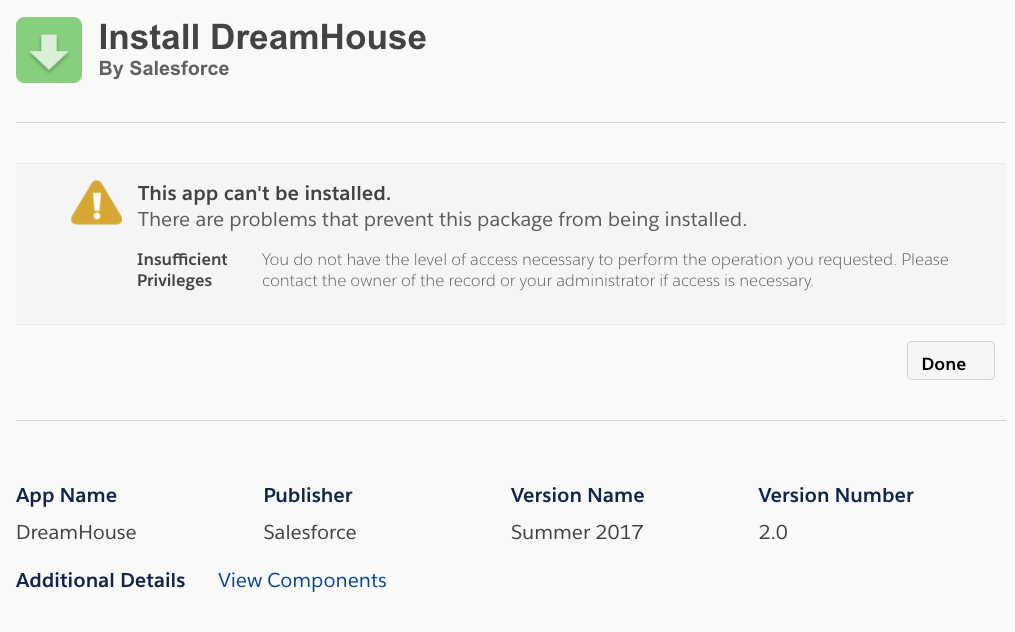Viewport: 1015px width, 632px height.
Task: Click the Additional Details label
Action: (x=101, y=580)
